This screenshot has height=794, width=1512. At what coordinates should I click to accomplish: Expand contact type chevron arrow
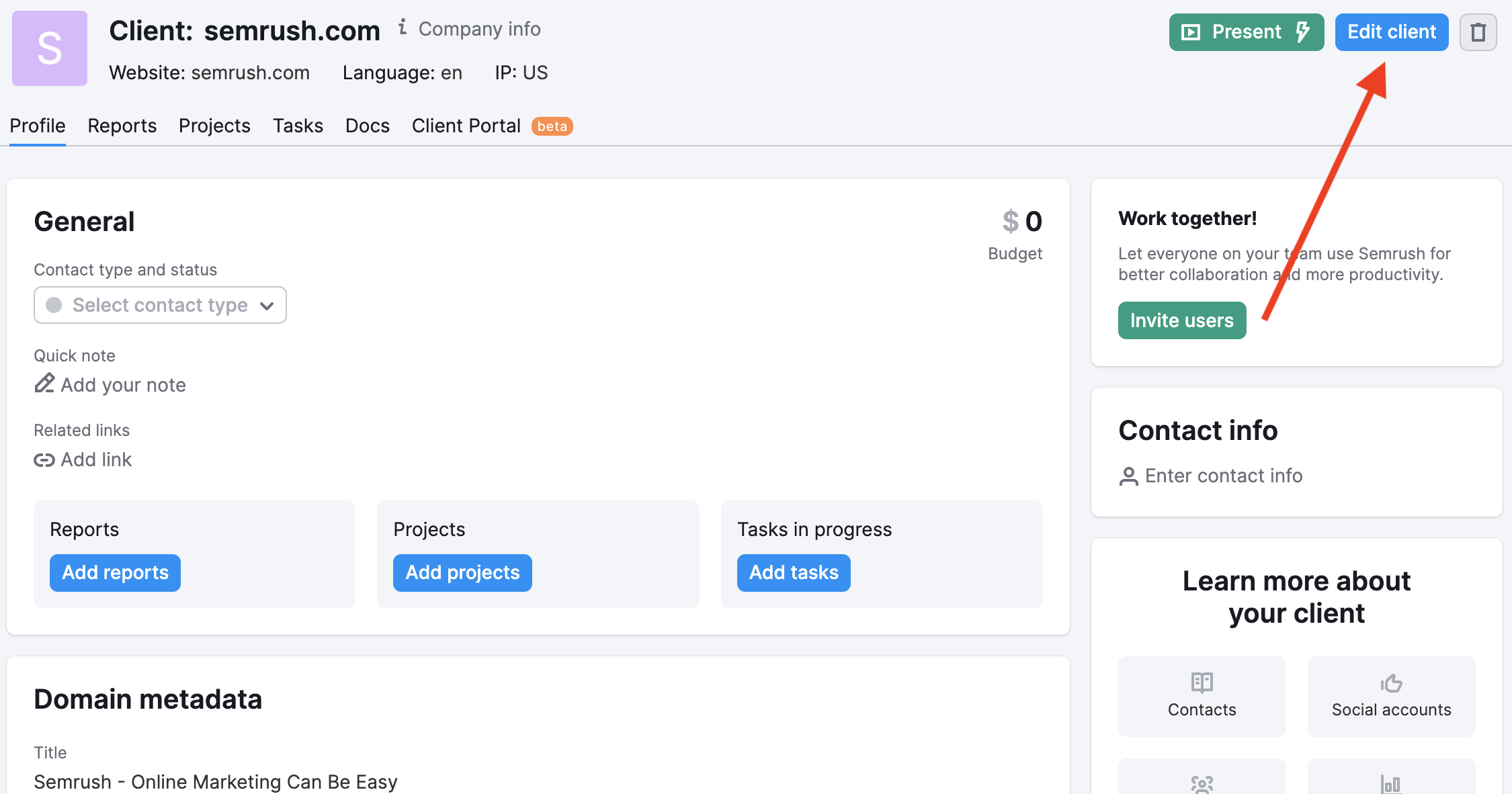(267, 306)
